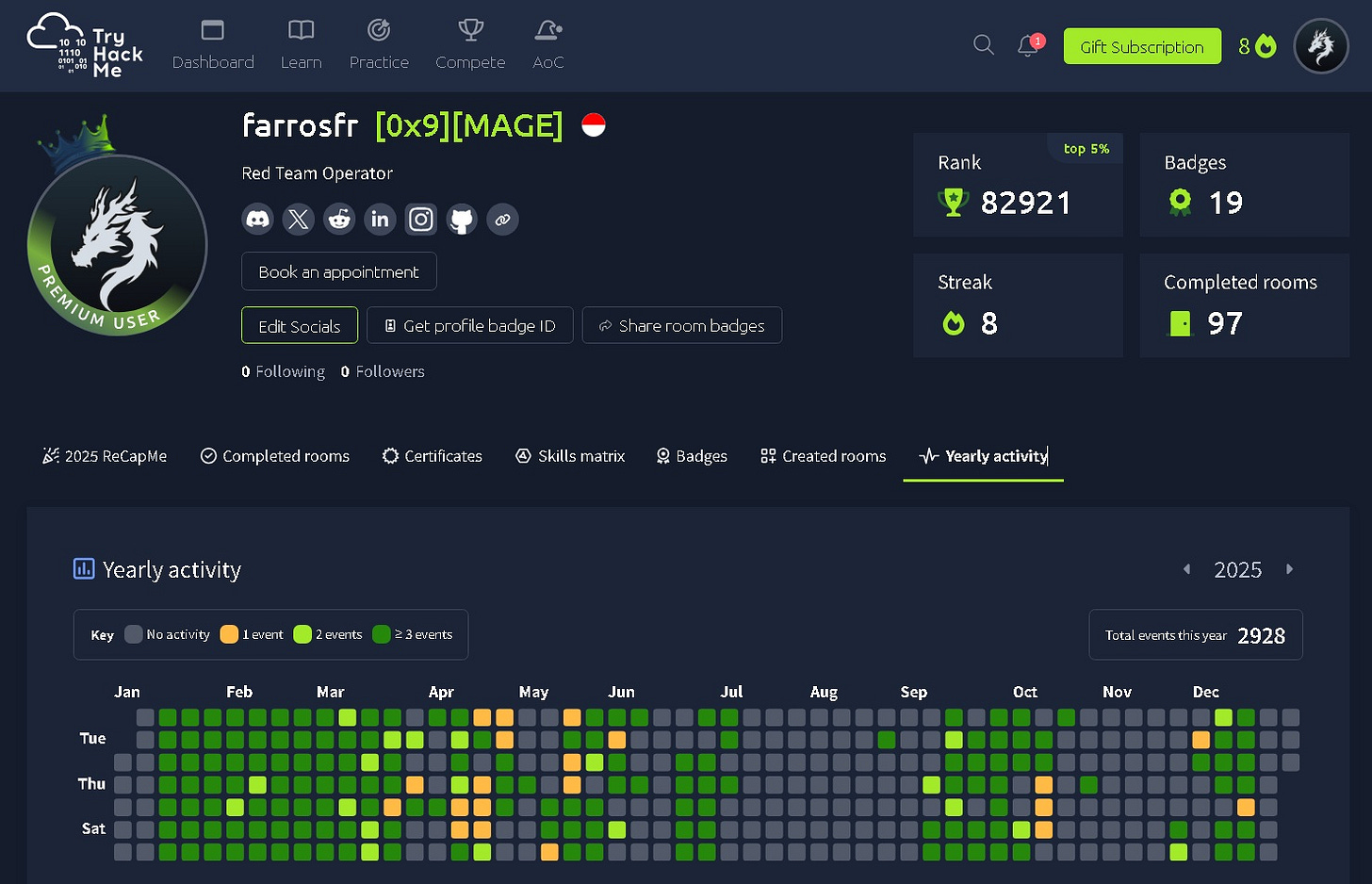
Task: Click the Dec month label
Action: 1206,692
